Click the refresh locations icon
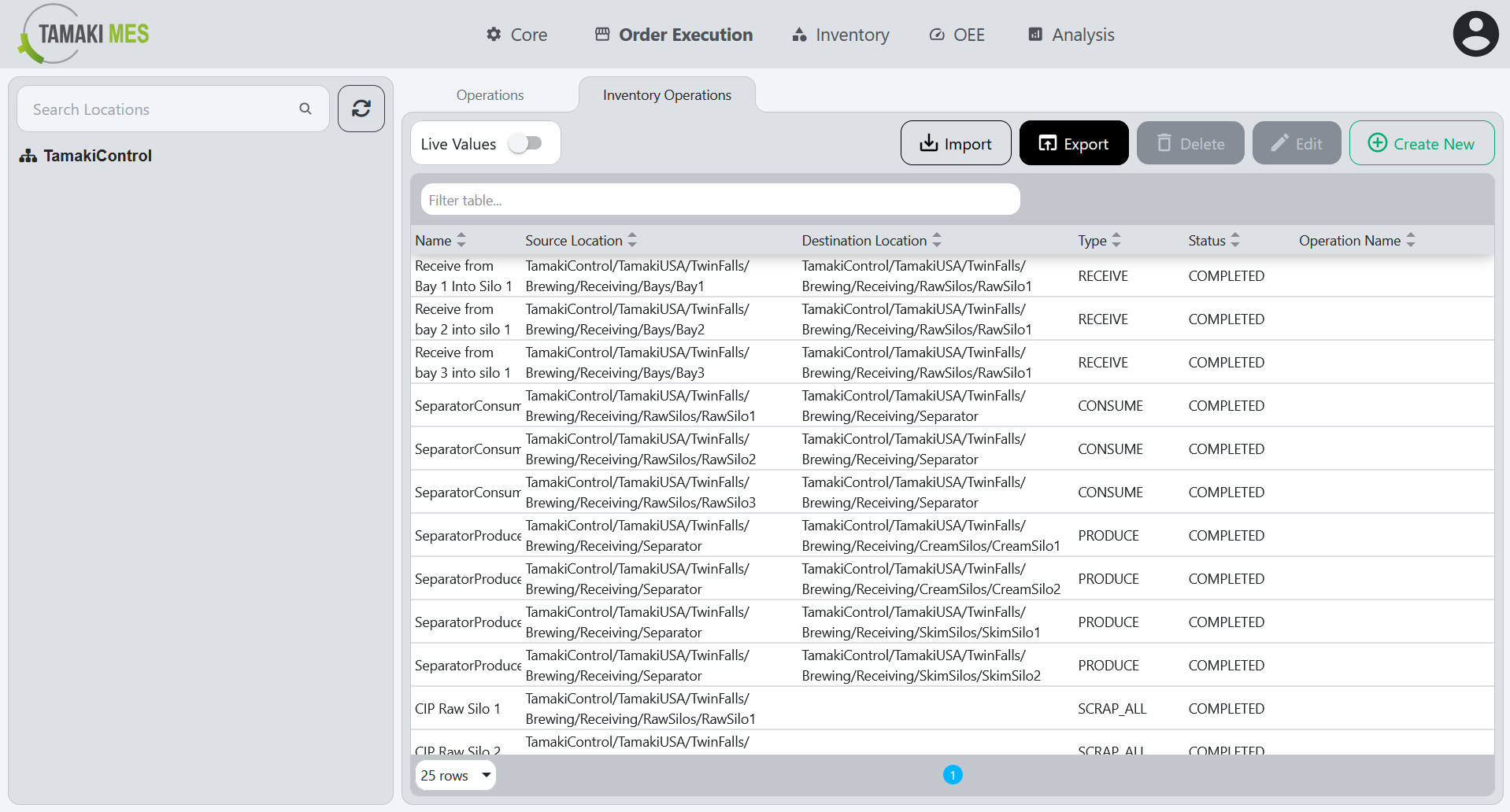The width and height of the screenshot is (1510, 812). [x=361, y=109]
